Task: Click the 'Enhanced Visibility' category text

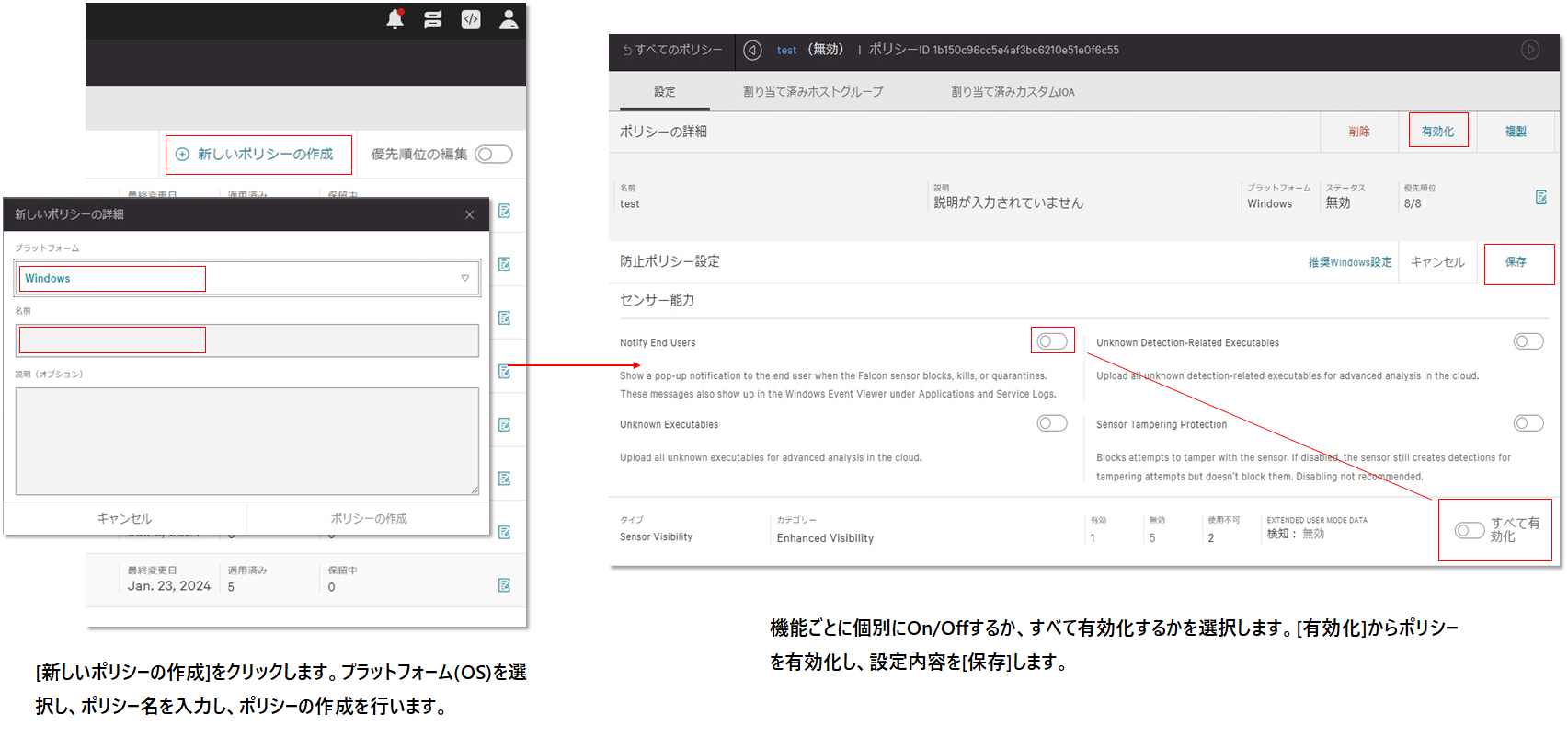Action: (x=825, y=538)
